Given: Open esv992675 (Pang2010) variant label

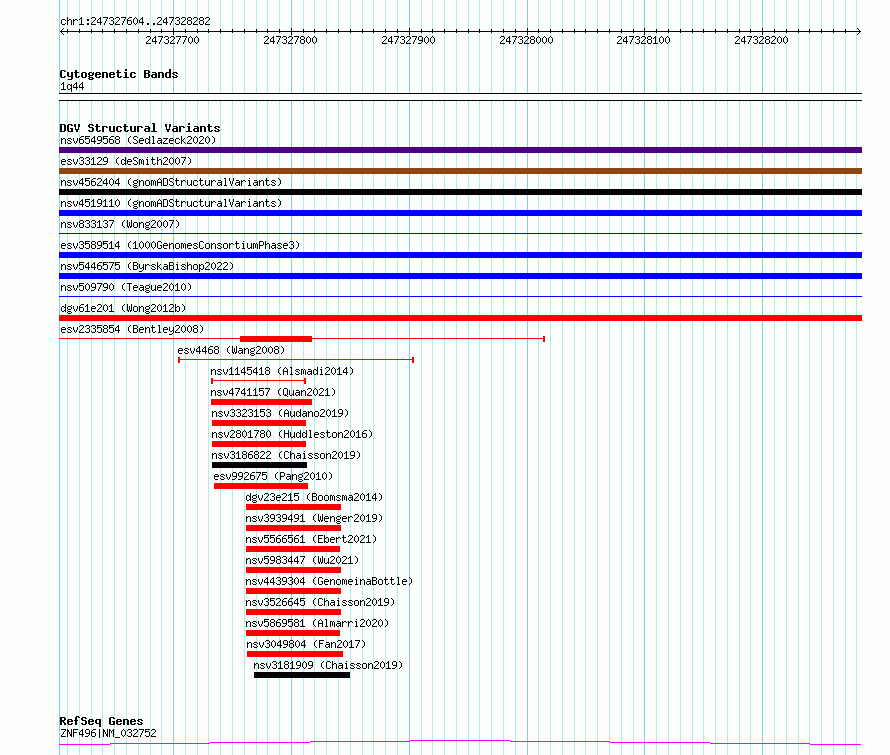Looking at the screenshot, I should pos(273,476).
